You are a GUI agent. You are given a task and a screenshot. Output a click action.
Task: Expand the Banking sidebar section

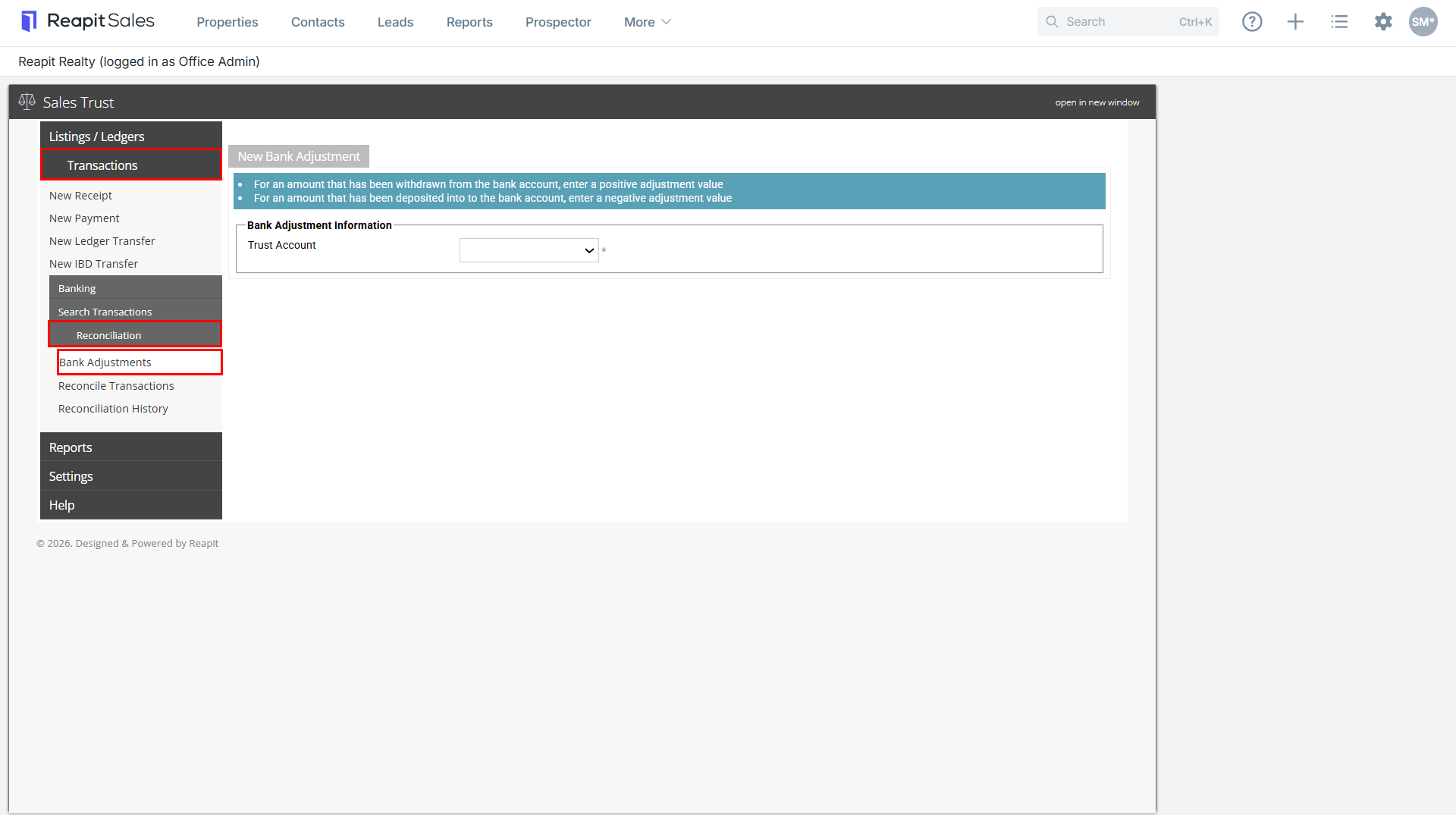point(136,288)
